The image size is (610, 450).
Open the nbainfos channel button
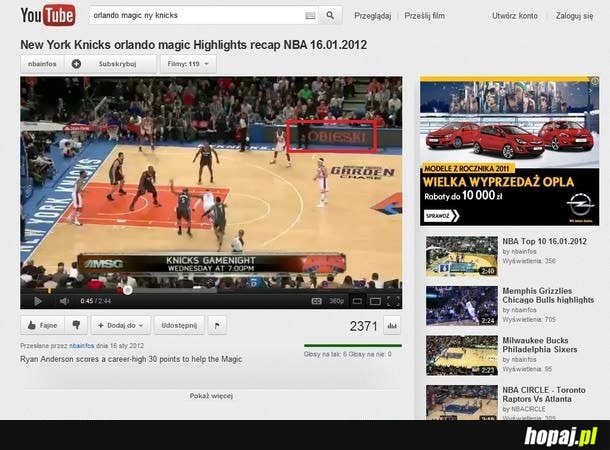pyautogui.click(x=42, y=64)
